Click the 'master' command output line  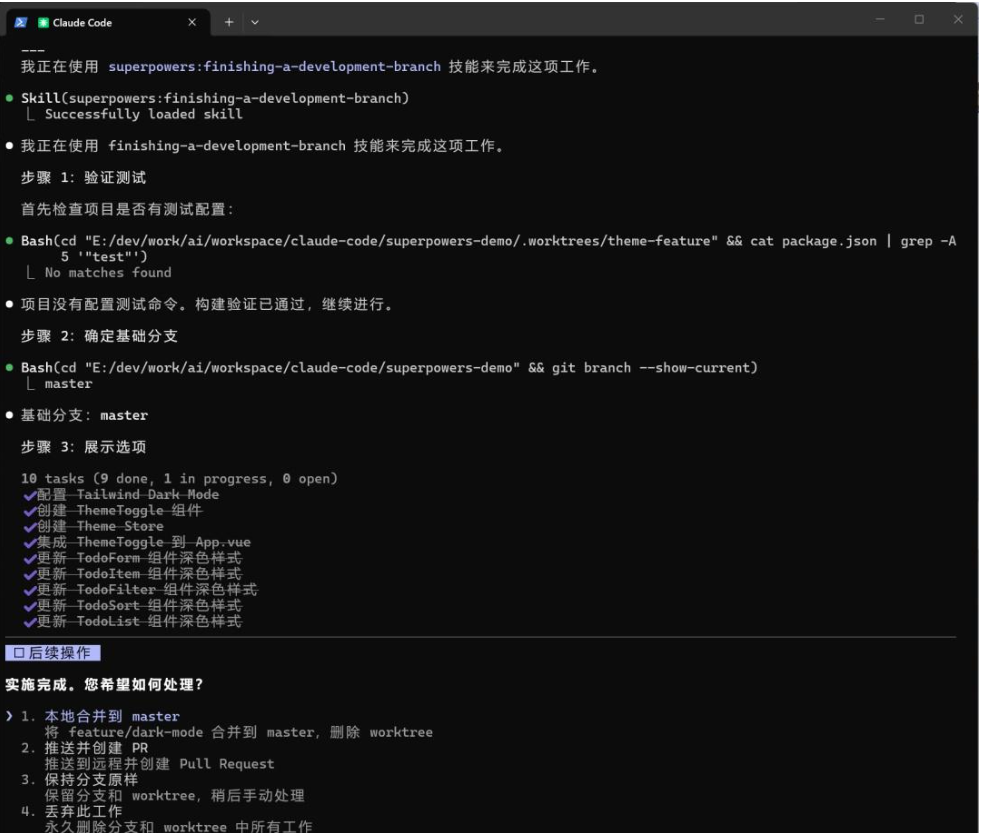tap(68, 384)
